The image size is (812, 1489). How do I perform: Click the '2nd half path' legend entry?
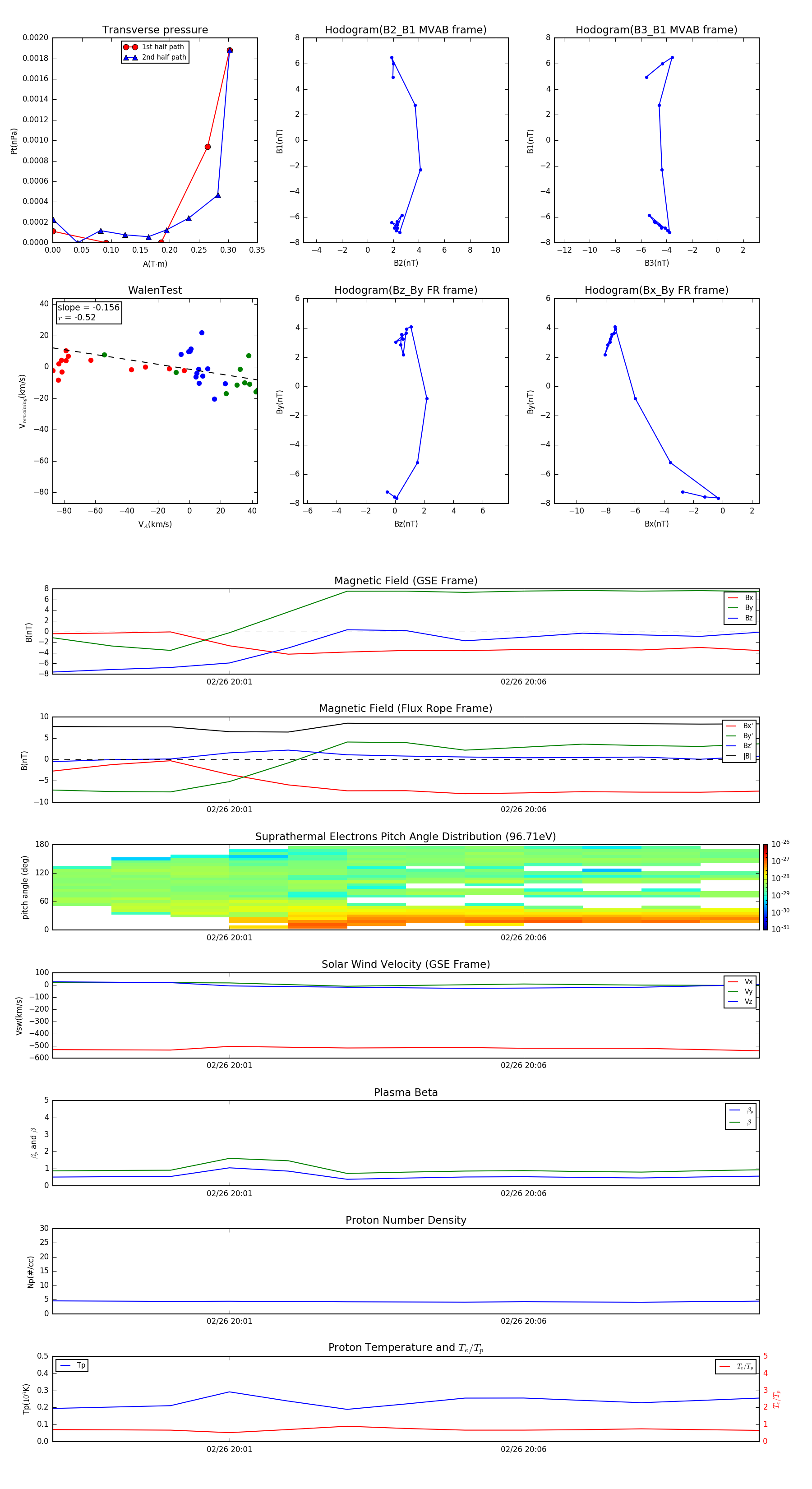155,57
